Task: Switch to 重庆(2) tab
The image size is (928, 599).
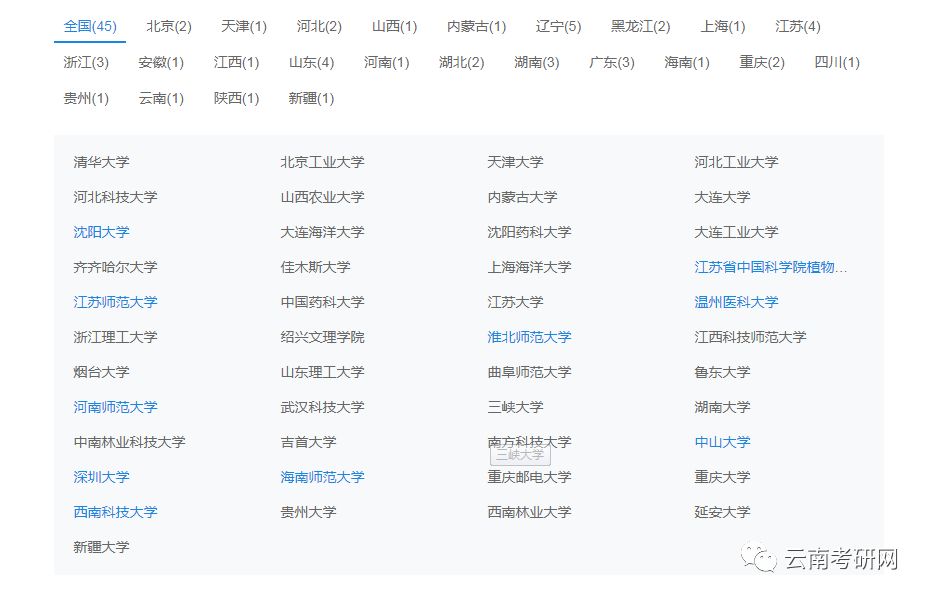Action: pyautogui.click(x=762, y=62)
